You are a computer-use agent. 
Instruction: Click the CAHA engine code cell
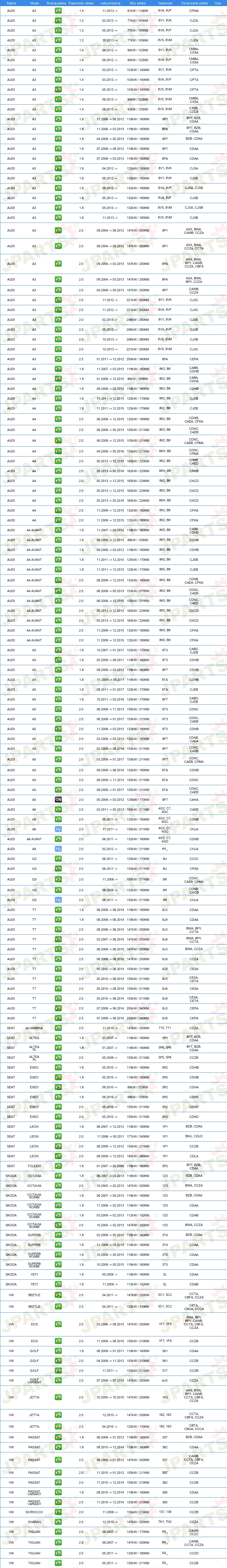(194, 800)
